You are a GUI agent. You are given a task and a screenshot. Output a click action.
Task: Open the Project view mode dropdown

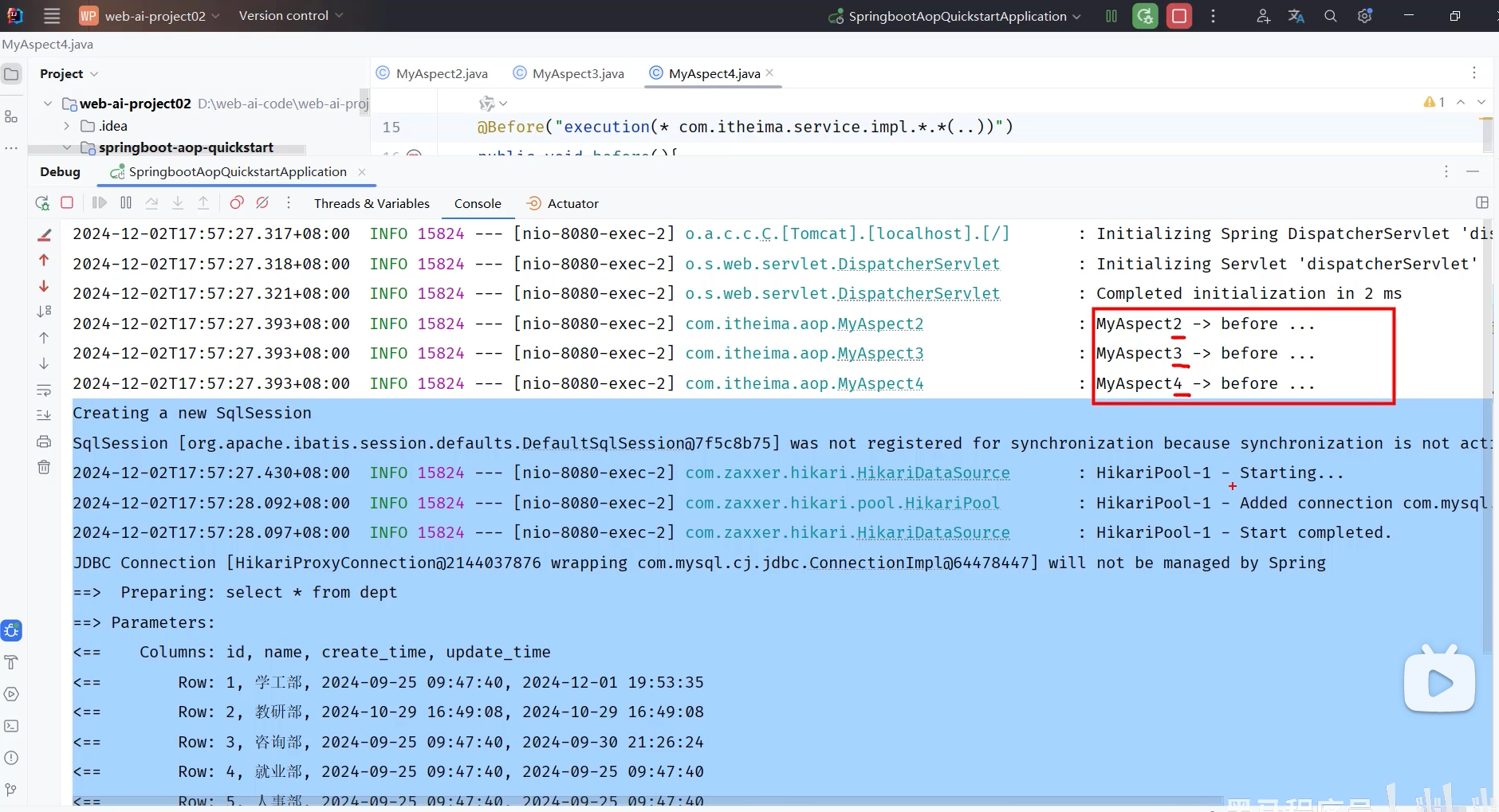(x=69, y=73)
